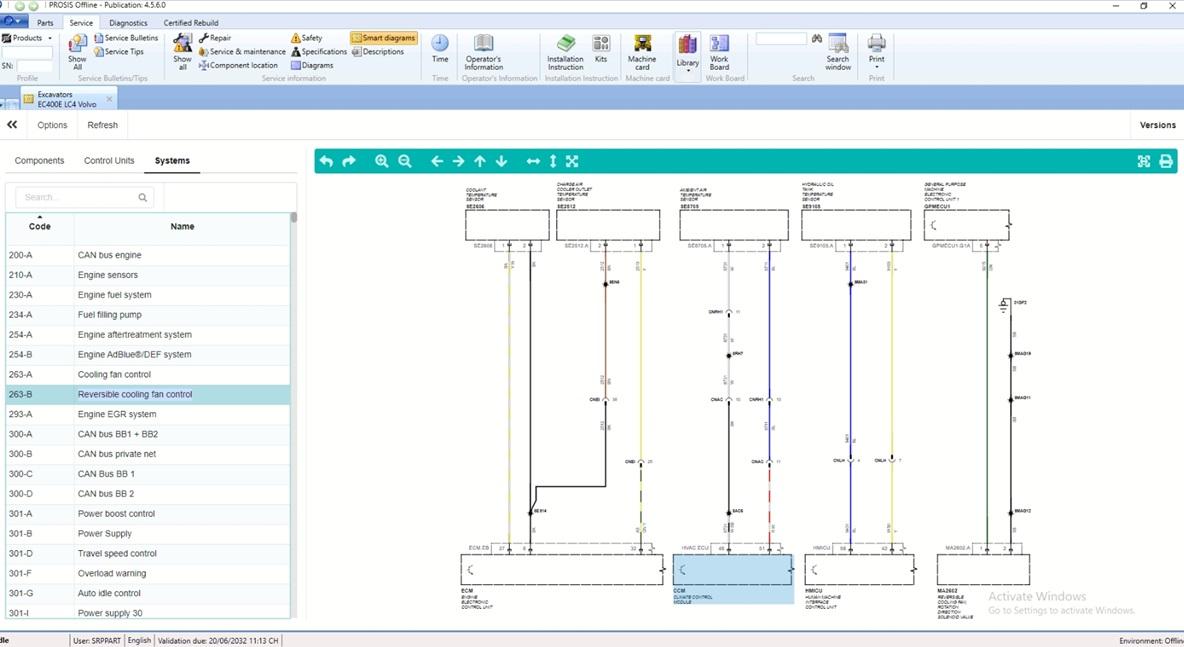Open the Products dropdown
The width and height of the screenshot is (1184, 647).
27,38
